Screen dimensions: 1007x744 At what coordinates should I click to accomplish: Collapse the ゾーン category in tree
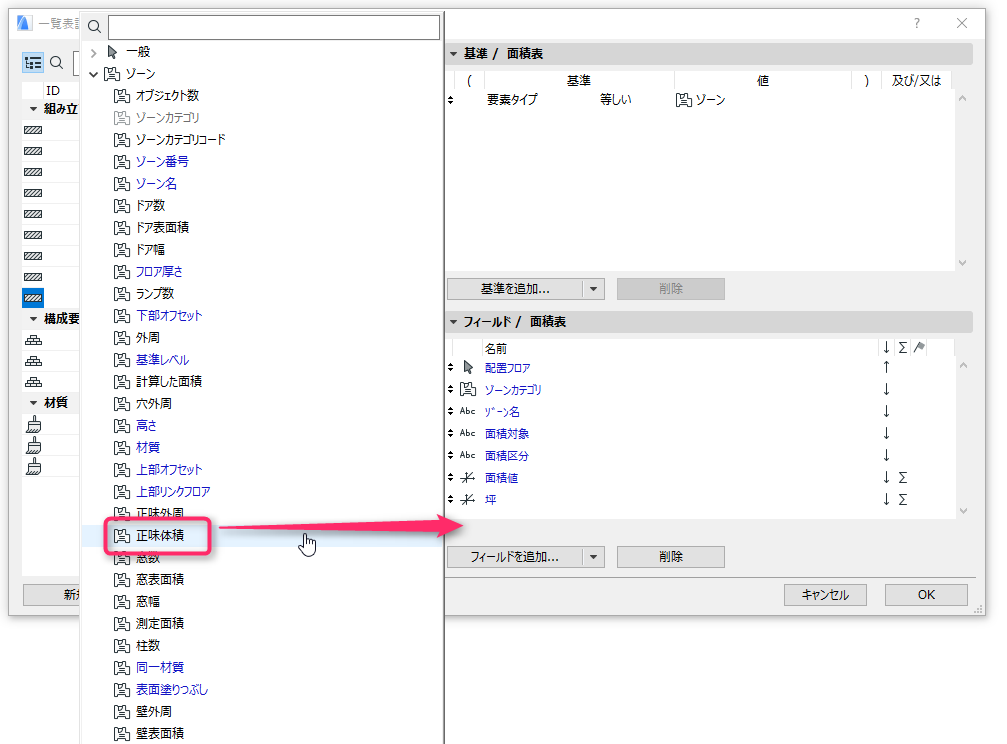click(94, 74)
